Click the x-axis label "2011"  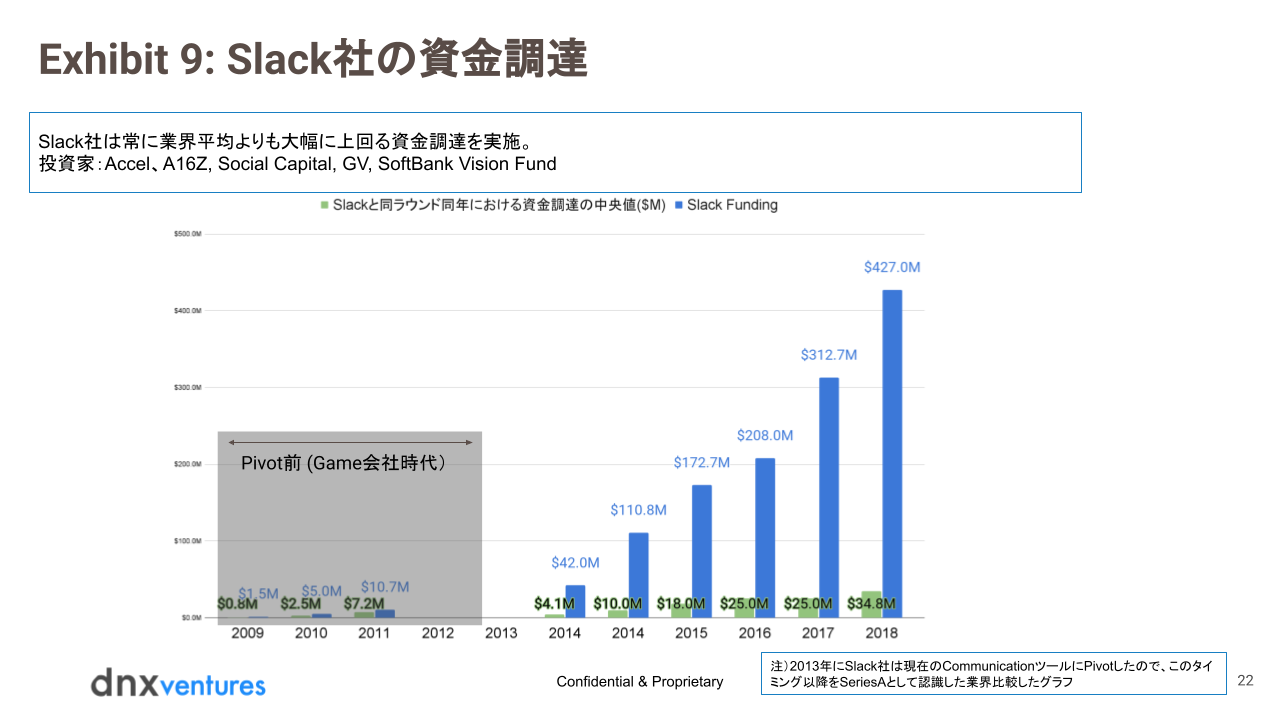374,633
